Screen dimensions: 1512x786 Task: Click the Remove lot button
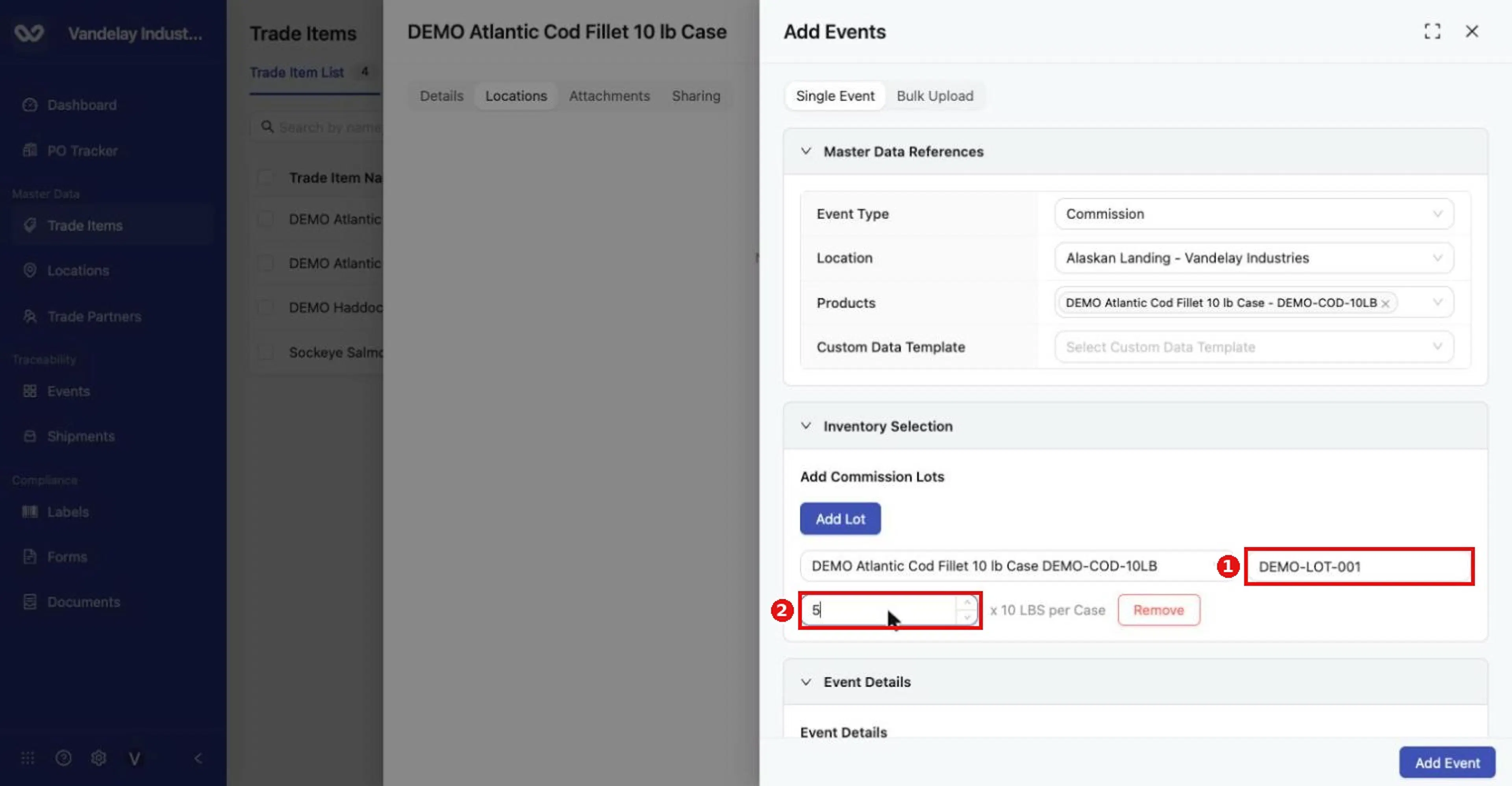[1159, 610]
